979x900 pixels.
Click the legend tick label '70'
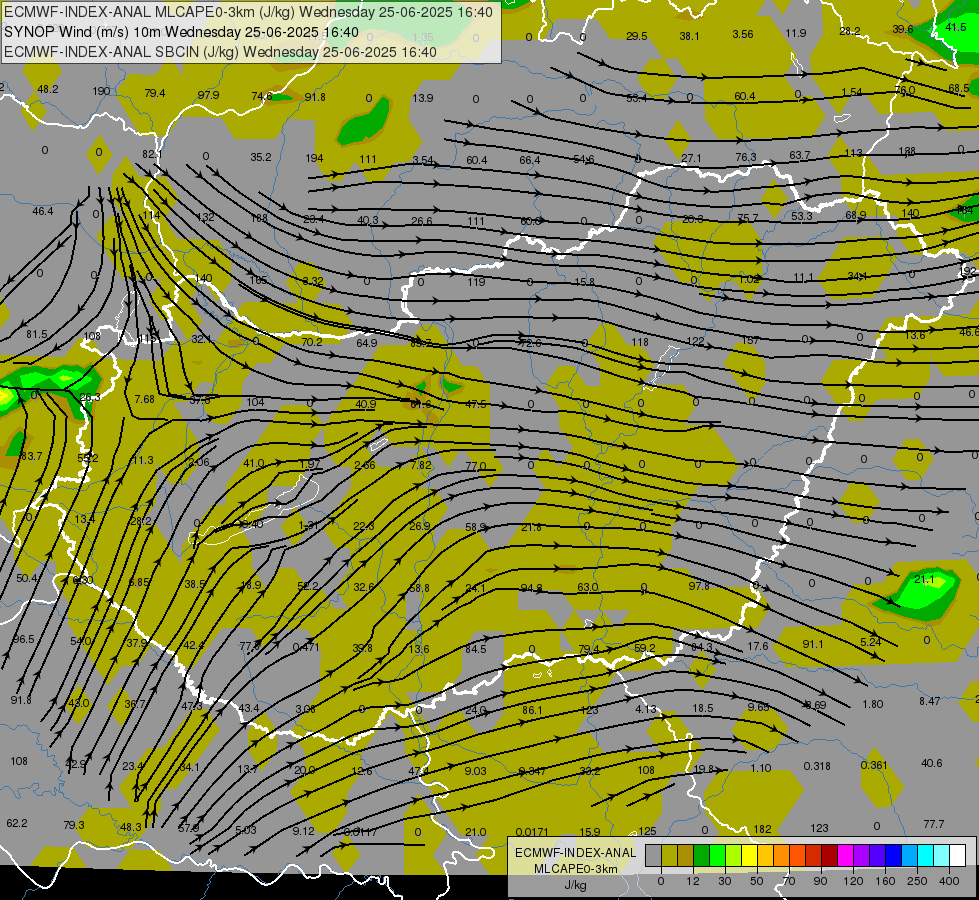tap(789, 881)
